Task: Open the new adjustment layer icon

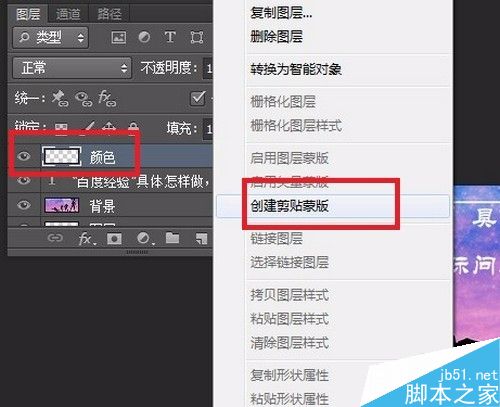Action: [145, 239]
